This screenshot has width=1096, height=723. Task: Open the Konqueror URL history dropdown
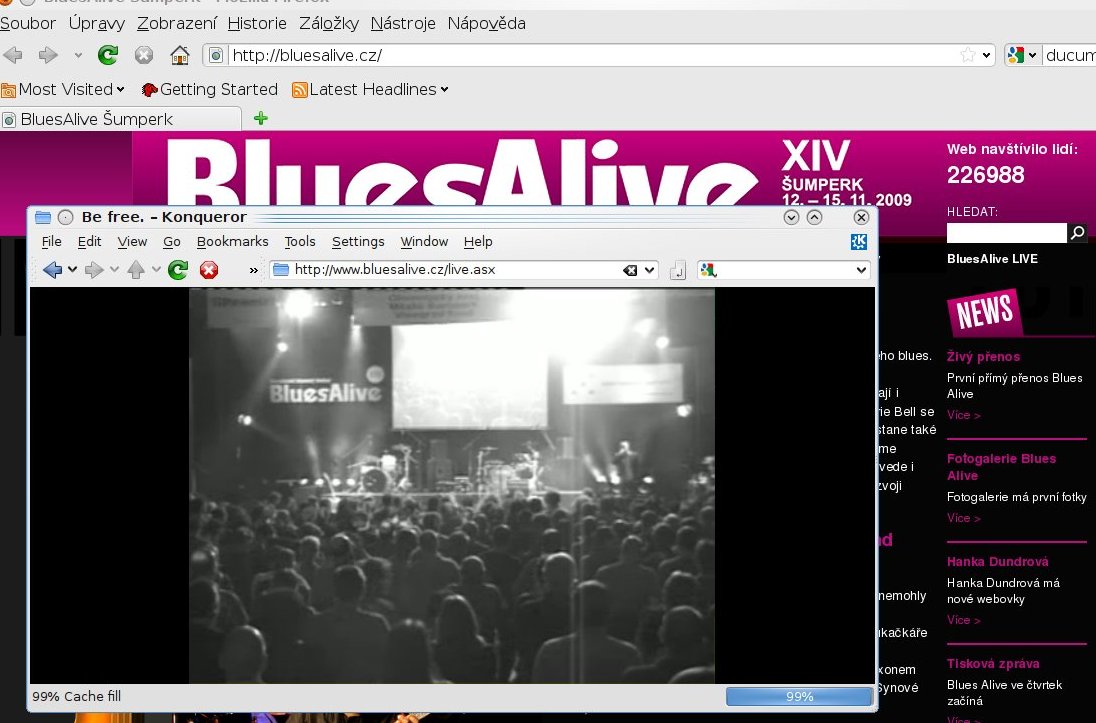point(649,270)
